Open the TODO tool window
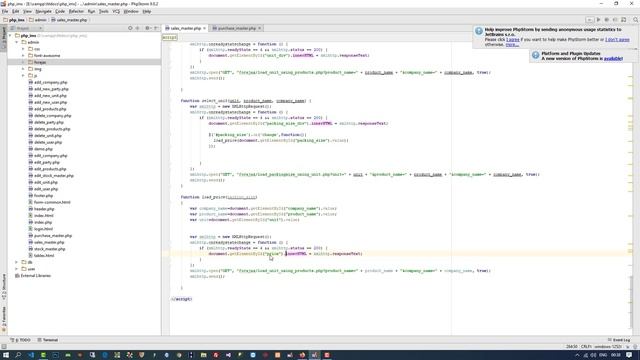The width and height of the screenshot is (640, 360). 21,340
